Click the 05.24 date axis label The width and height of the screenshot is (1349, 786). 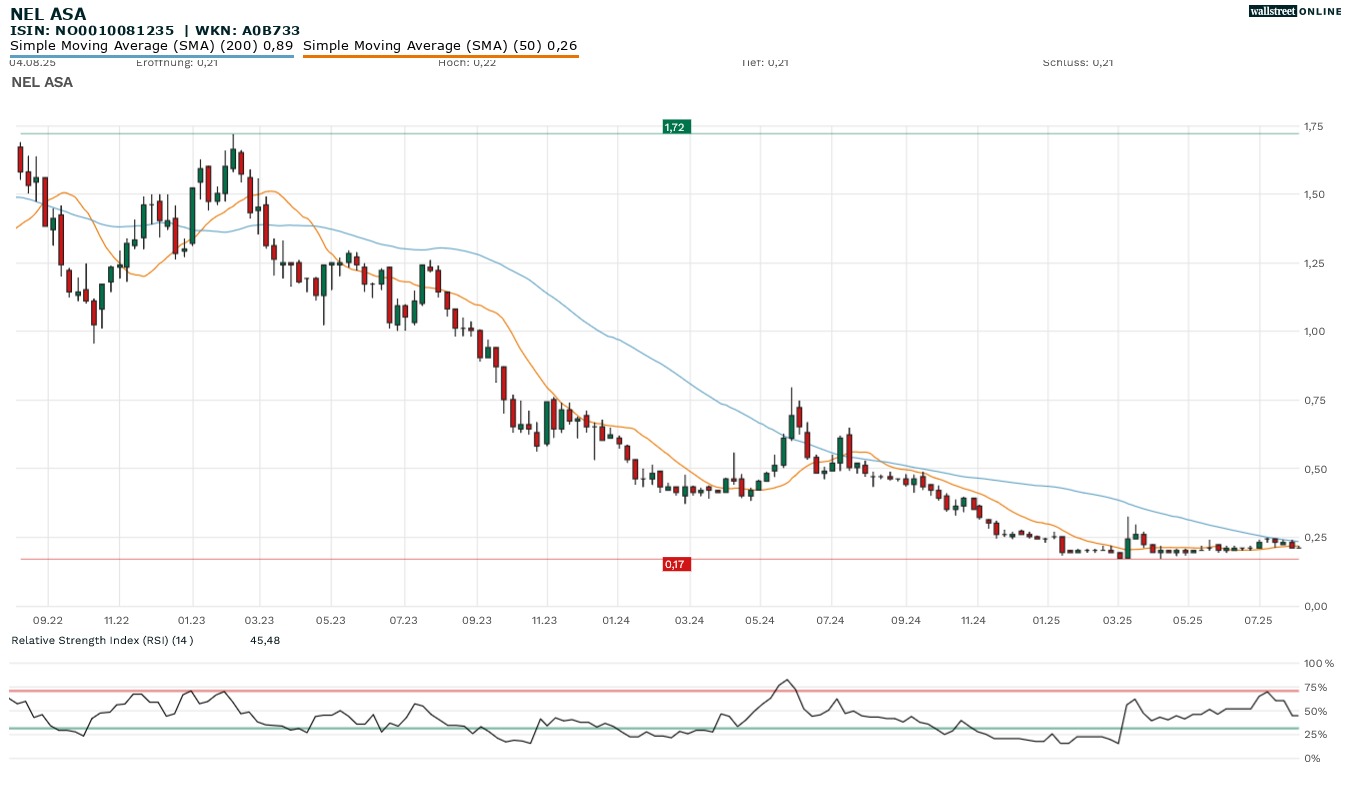[x=760, y=621]
